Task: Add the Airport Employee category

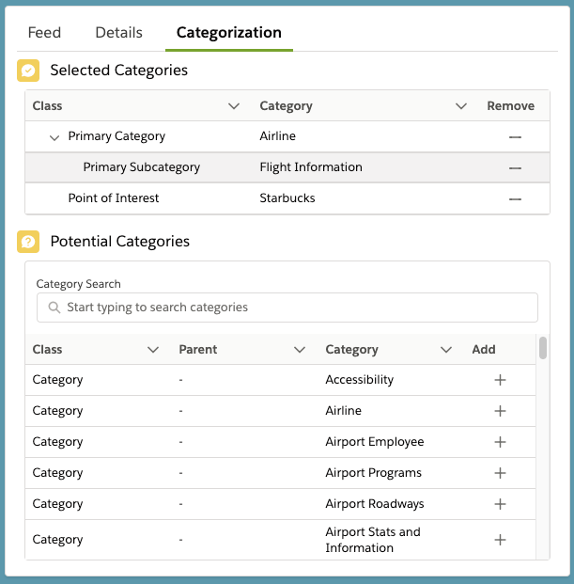Action: tap(500, 442)
